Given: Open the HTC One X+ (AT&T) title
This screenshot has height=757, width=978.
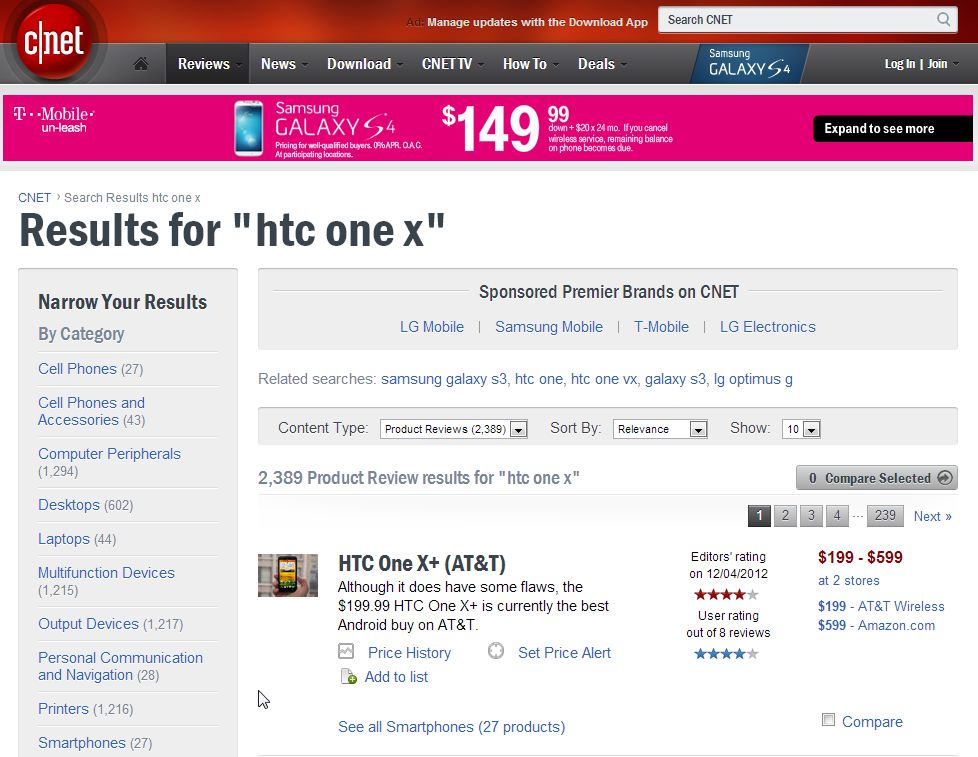Looking at the screenshot, I should [x=422, y=563].
